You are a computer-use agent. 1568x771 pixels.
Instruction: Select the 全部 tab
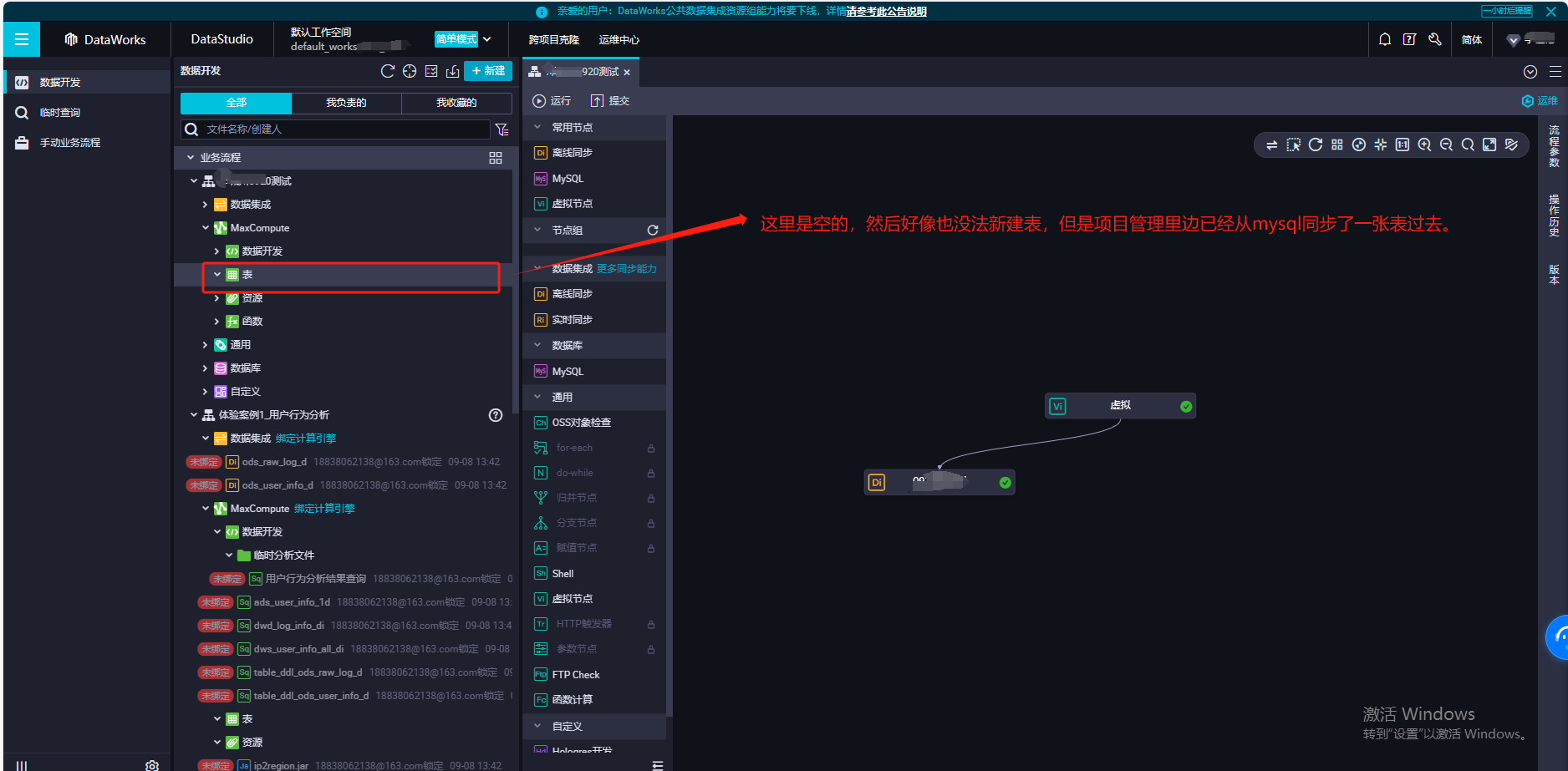236,103
